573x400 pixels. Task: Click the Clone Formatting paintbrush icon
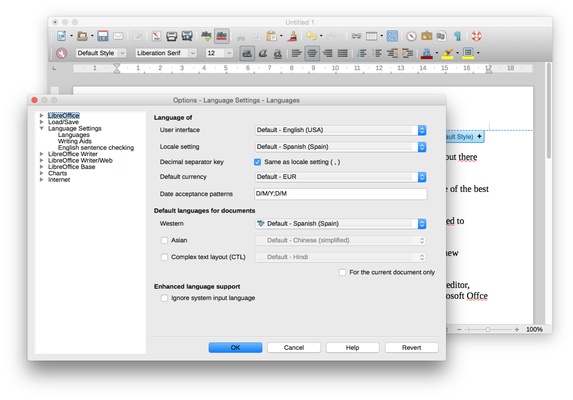pos(292,36)
